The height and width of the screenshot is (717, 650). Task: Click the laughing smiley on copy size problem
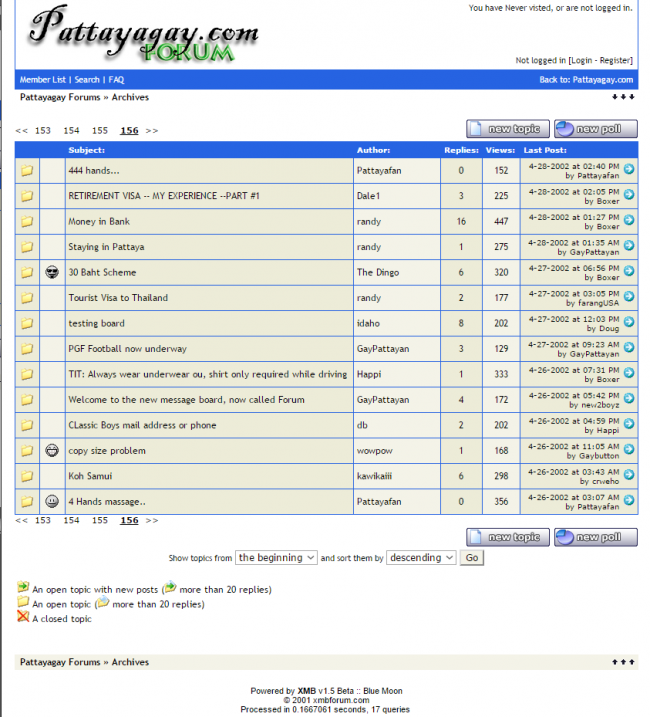[52, 450]
